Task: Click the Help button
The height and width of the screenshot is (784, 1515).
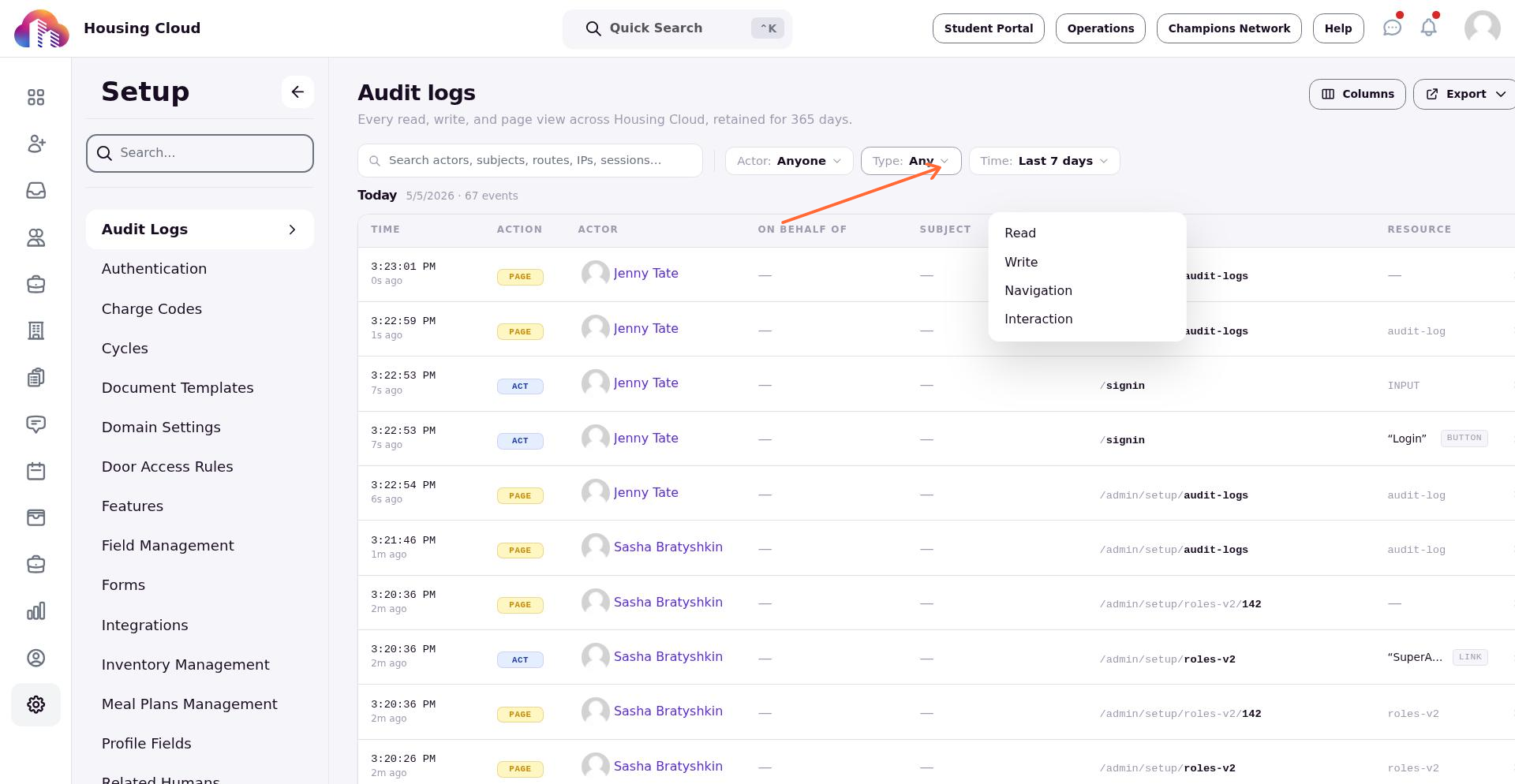Action: (x=1338, y=28)
